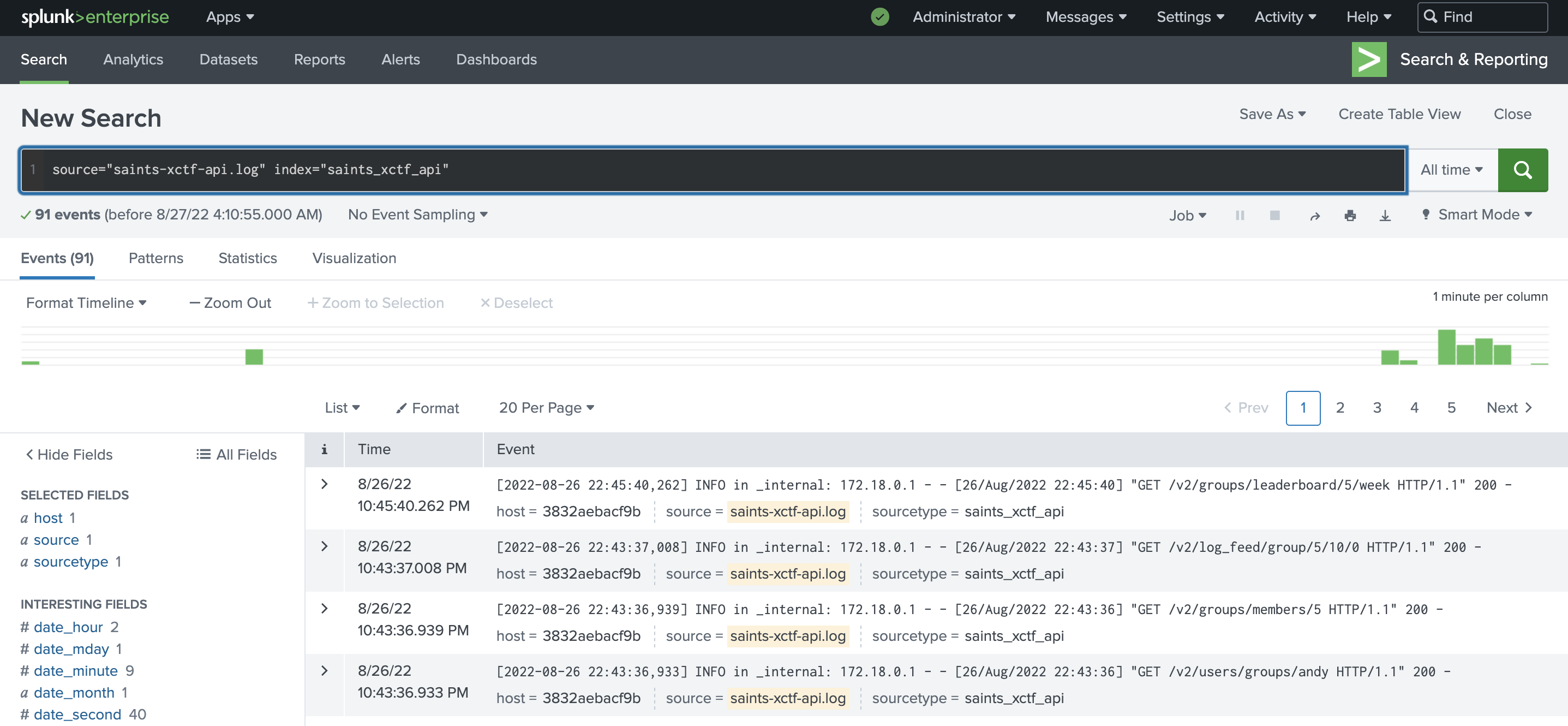Viewport: 1568px width, 726px height.
Task: Open the Dashboards tab
Action: tap(496, 59)
